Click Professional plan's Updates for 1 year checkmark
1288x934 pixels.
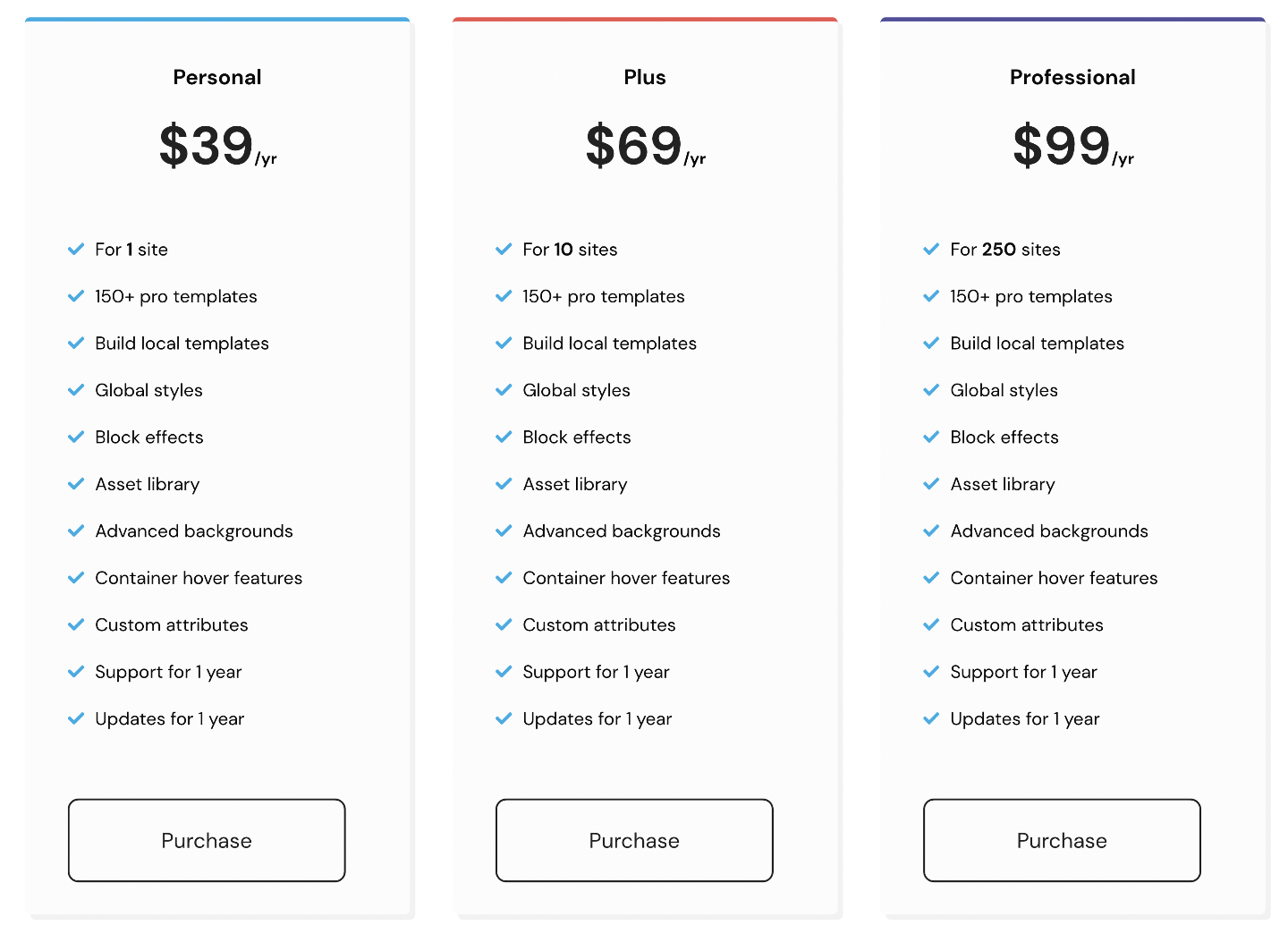(x=931, y=718)
